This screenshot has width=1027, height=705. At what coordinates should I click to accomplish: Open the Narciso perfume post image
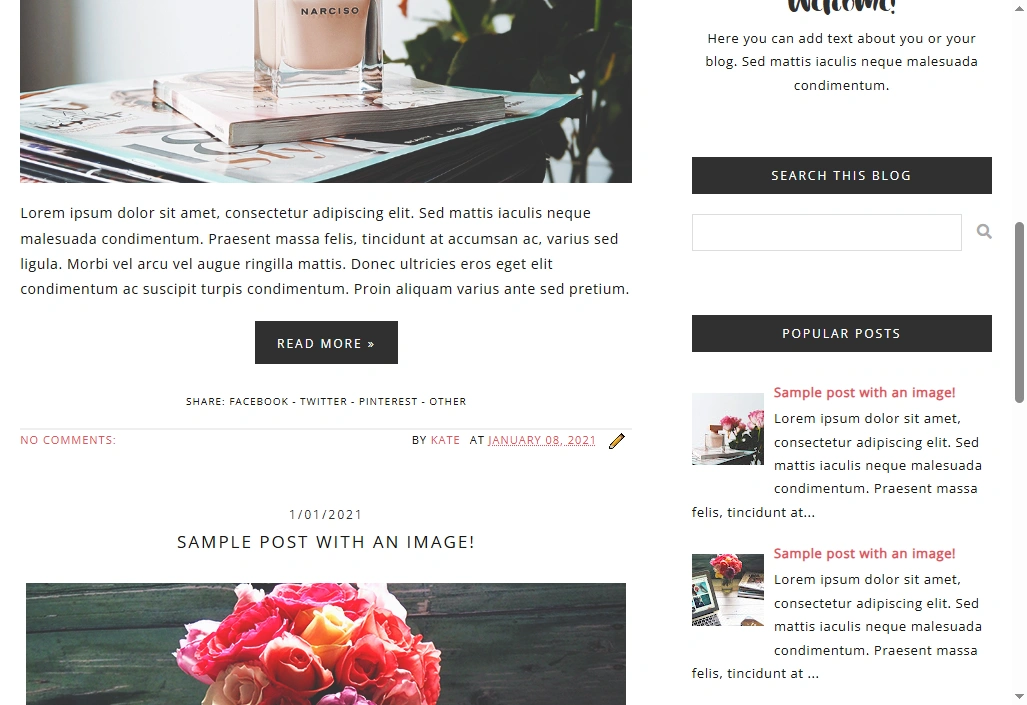click(x=326, y=91)
